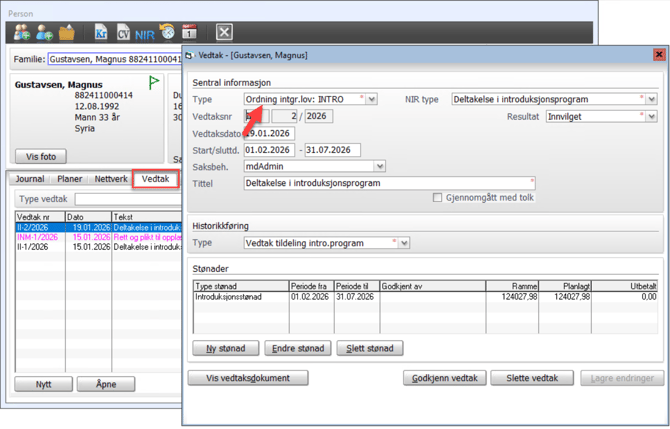Expand the Ordning intgr.lov Type dropdown
The image size is (670, 429).
coord(372,100)
